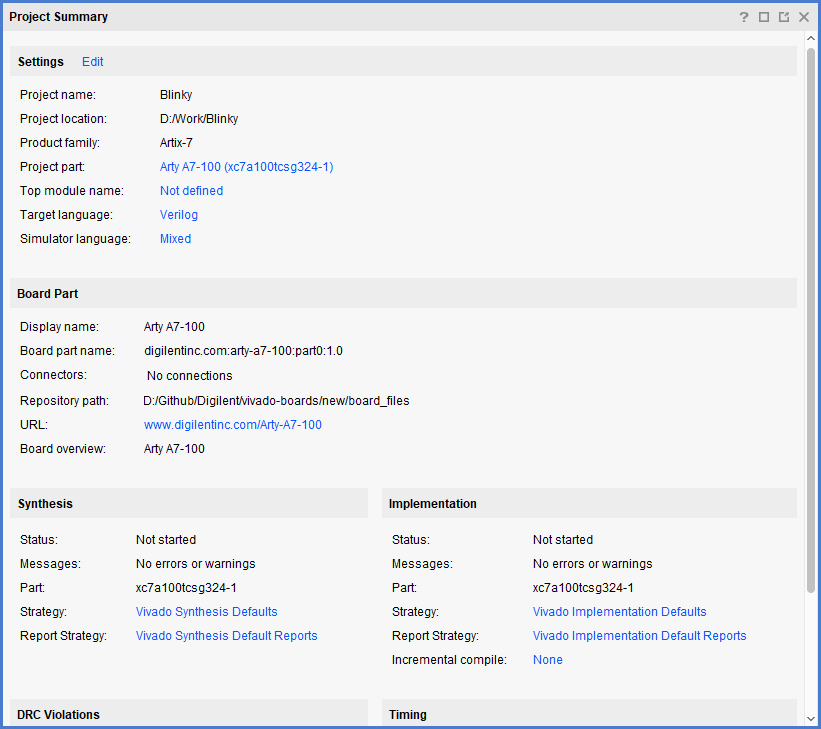
Task: Open the help question mark icon
Action: (744, 17)
